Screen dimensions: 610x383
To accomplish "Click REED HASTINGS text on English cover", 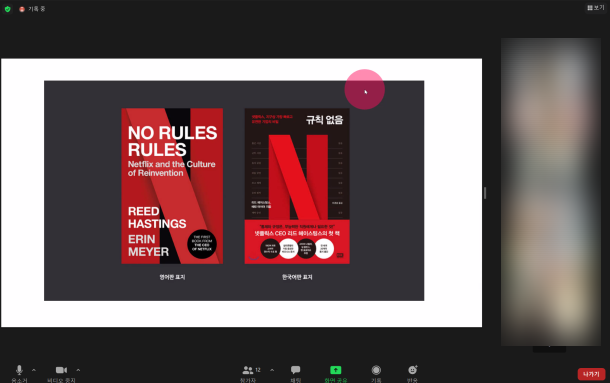I will click(x=157, y=217).
